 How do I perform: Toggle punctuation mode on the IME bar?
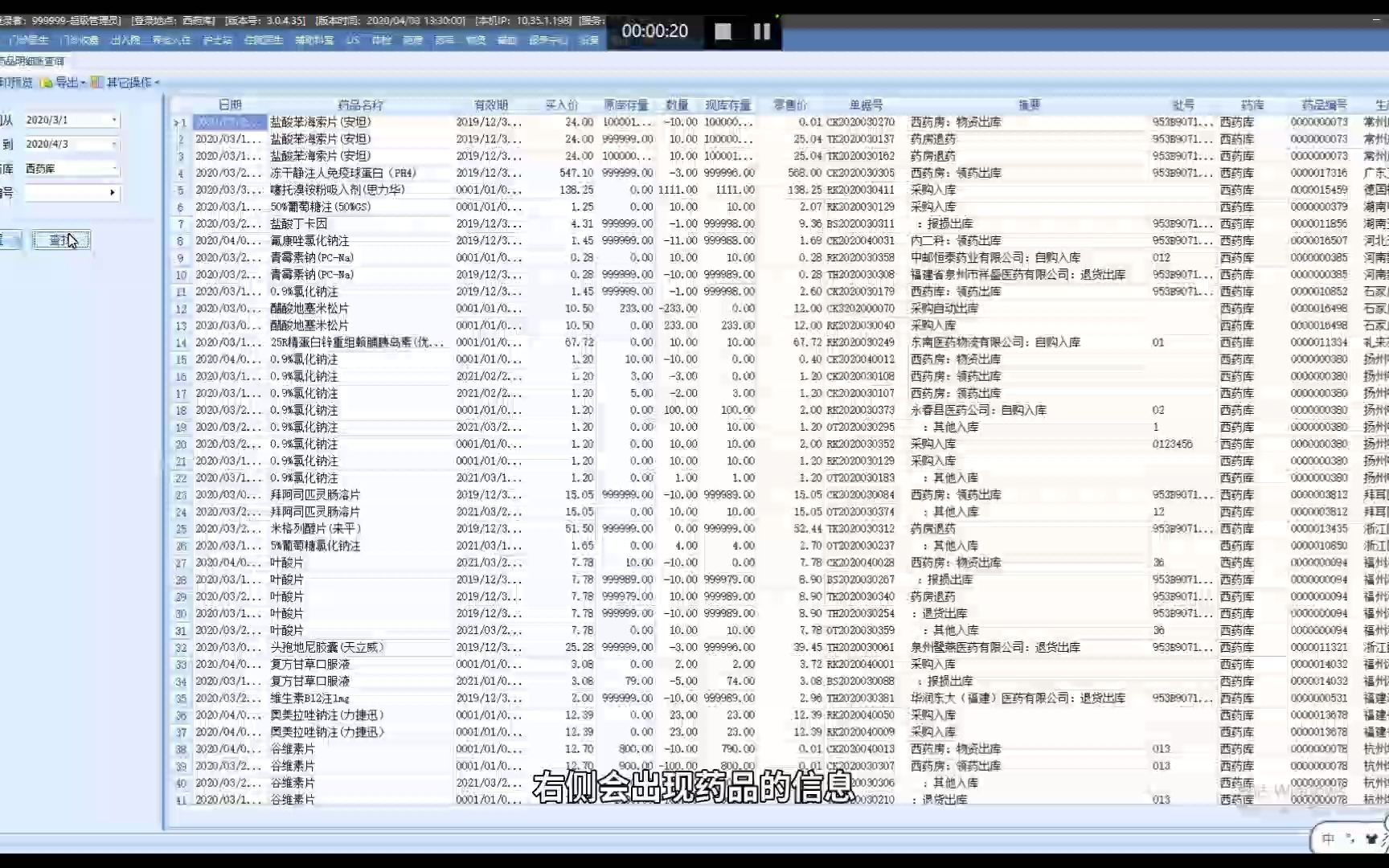1352,840
